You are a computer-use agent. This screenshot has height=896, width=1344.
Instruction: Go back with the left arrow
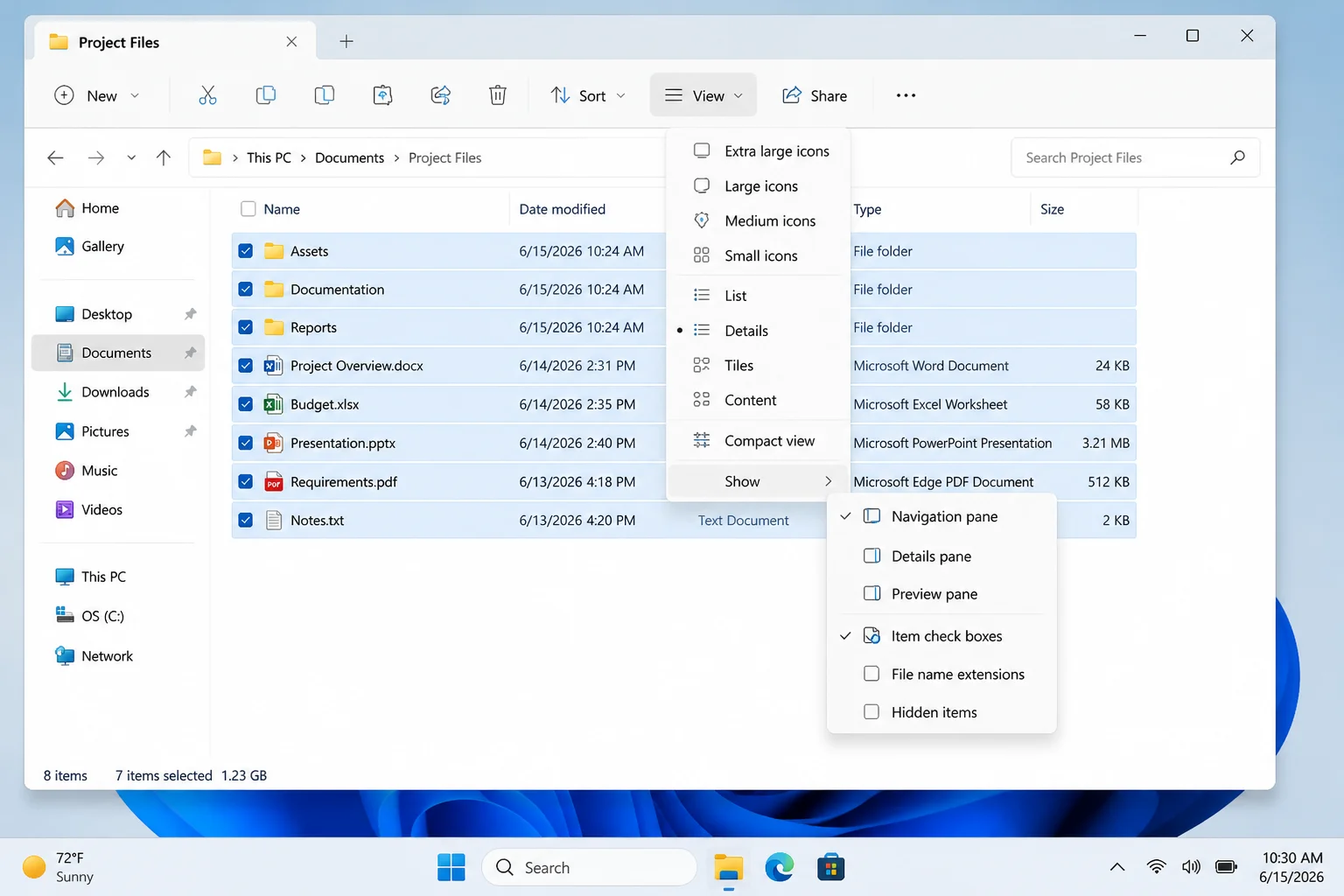tap(55, 157)
